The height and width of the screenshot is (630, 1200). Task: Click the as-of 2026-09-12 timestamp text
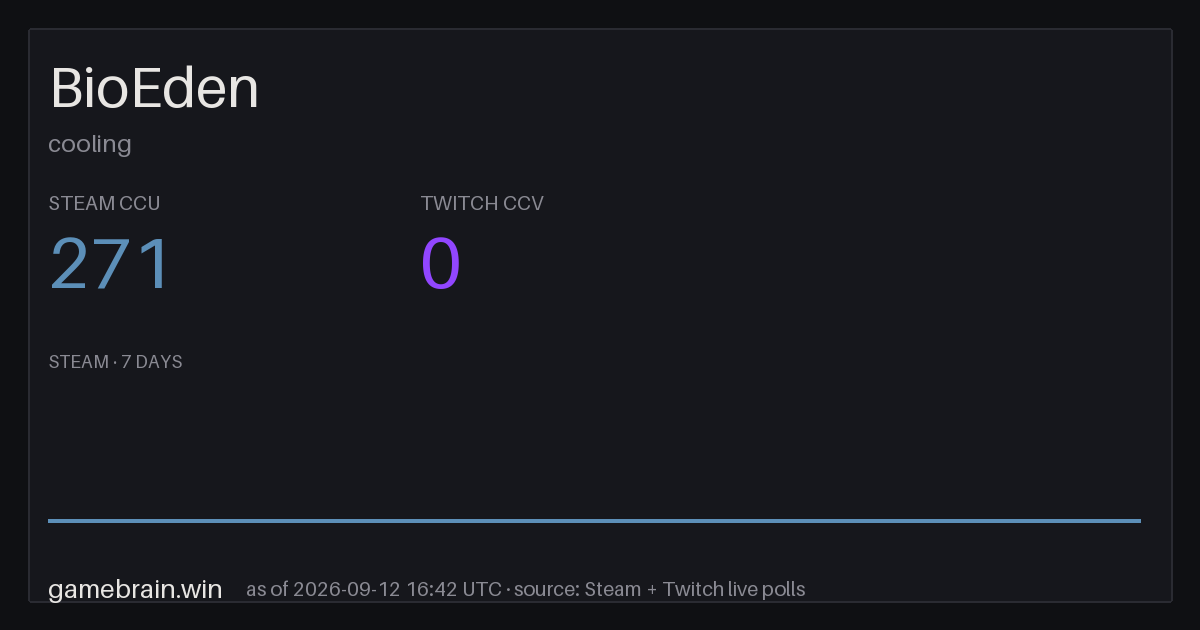(x=374, y=589)
